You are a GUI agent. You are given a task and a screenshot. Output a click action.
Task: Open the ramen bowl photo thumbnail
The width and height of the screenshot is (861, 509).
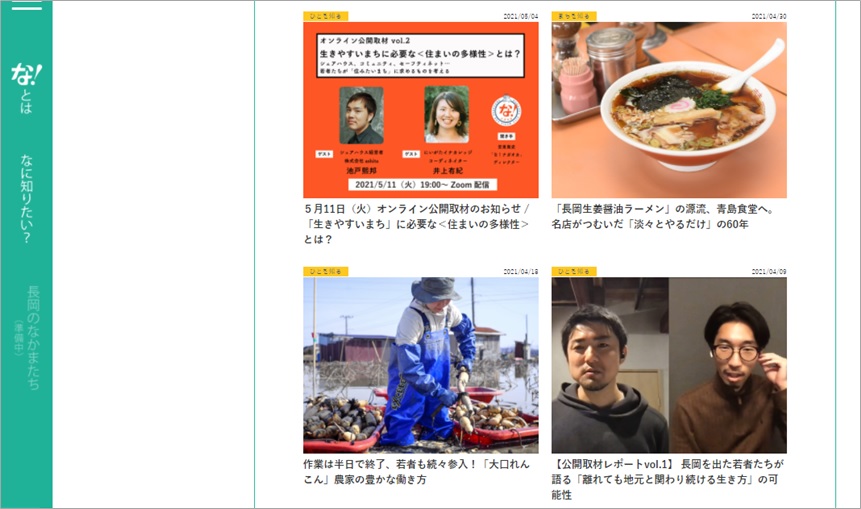(669, 110)
